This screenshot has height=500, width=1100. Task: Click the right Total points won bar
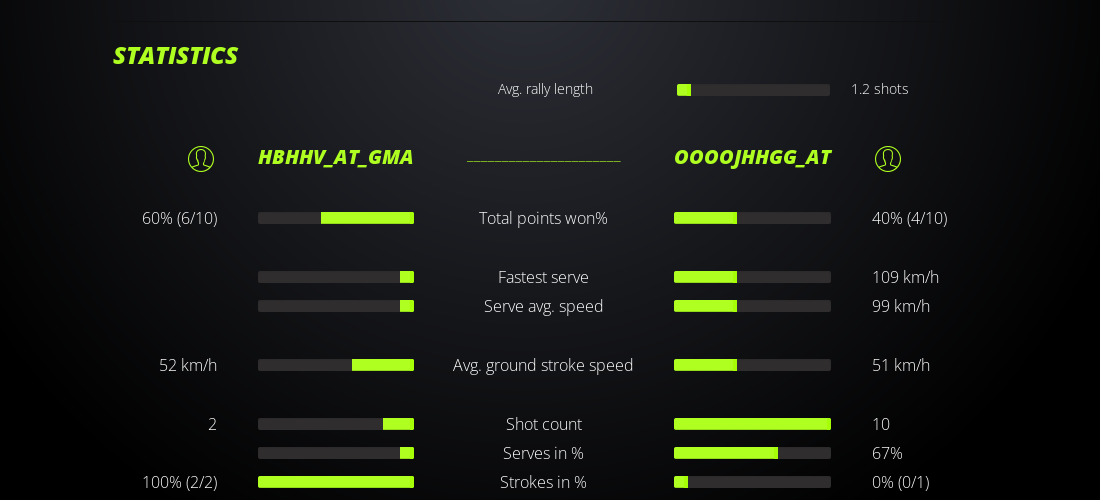click(752, 218)
